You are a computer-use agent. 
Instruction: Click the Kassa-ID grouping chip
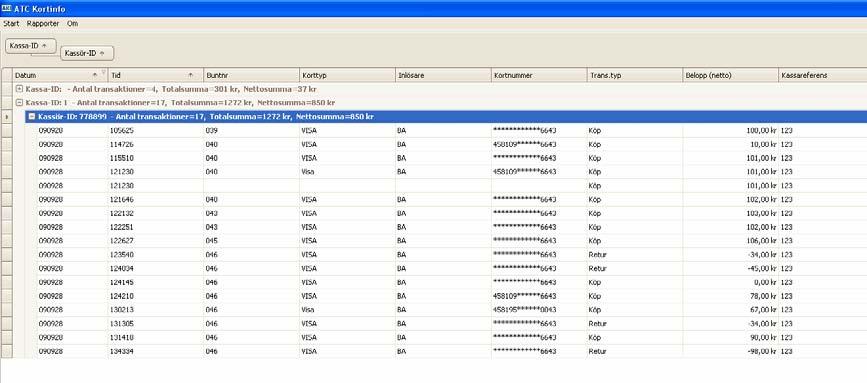pos(31,46)
